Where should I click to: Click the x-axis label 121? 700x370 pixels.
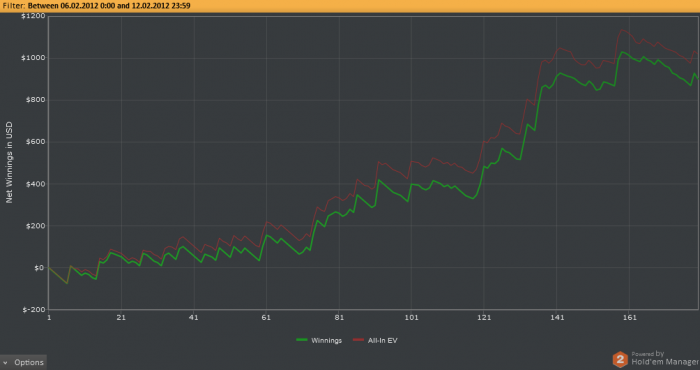click(x=484, y=318)
